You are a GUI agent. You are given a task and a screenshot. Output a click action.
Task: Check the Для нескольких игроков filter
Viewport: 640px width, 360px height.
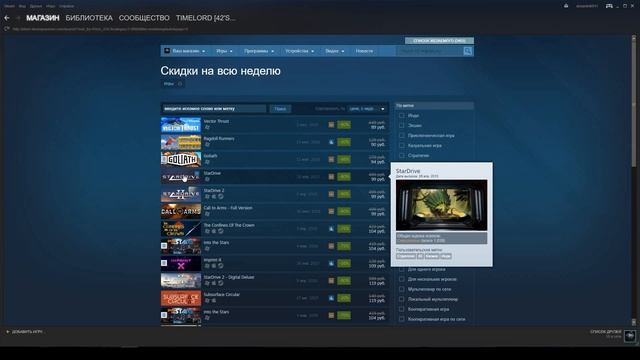[402, 279]
